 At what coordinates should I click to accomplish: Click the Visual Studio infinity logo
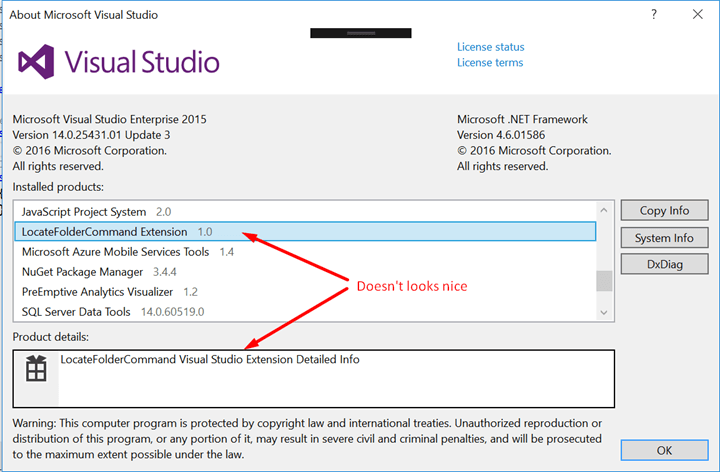(36, 62)
